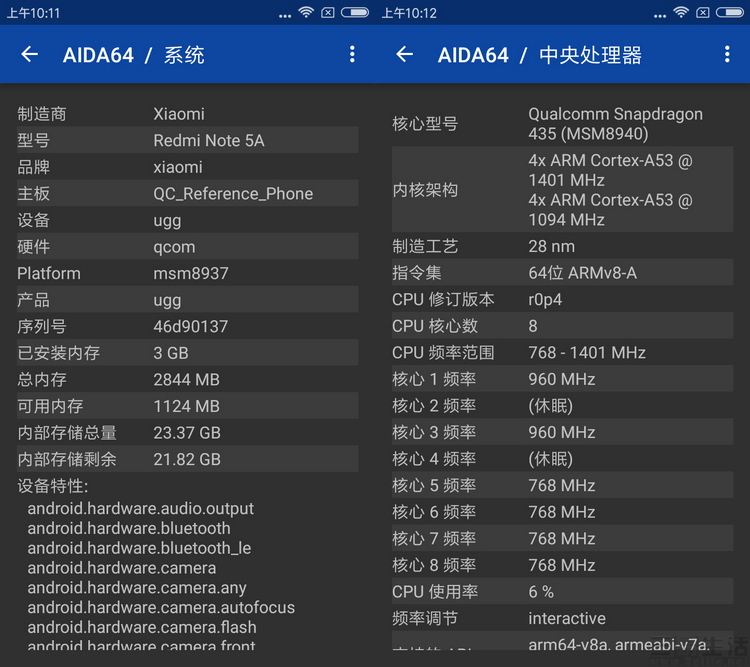Tap android.hardware.bluetooth_le feature entry
This screenshot has width=750, height=667.
tap(139, 548)
